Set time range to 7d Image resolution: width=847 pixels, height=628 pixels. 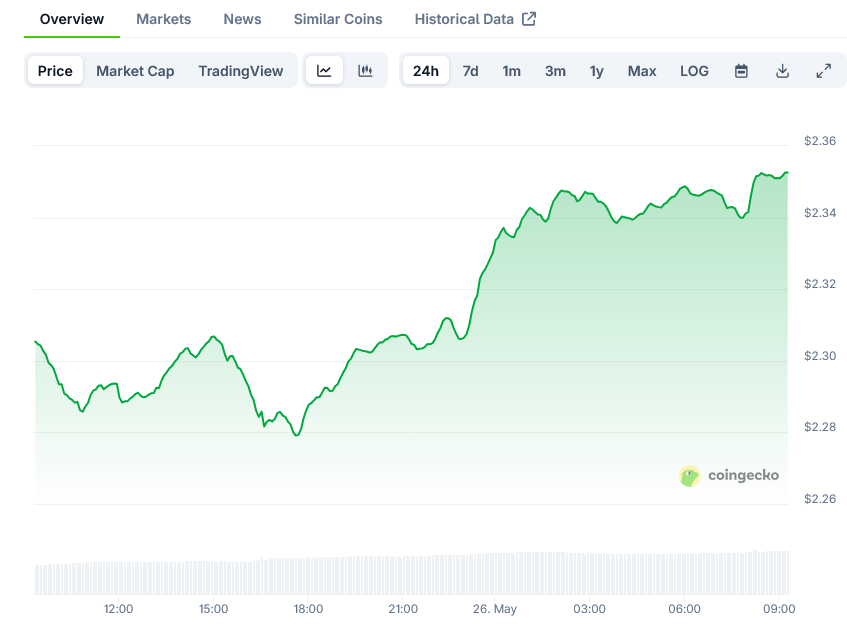(470, 71)
